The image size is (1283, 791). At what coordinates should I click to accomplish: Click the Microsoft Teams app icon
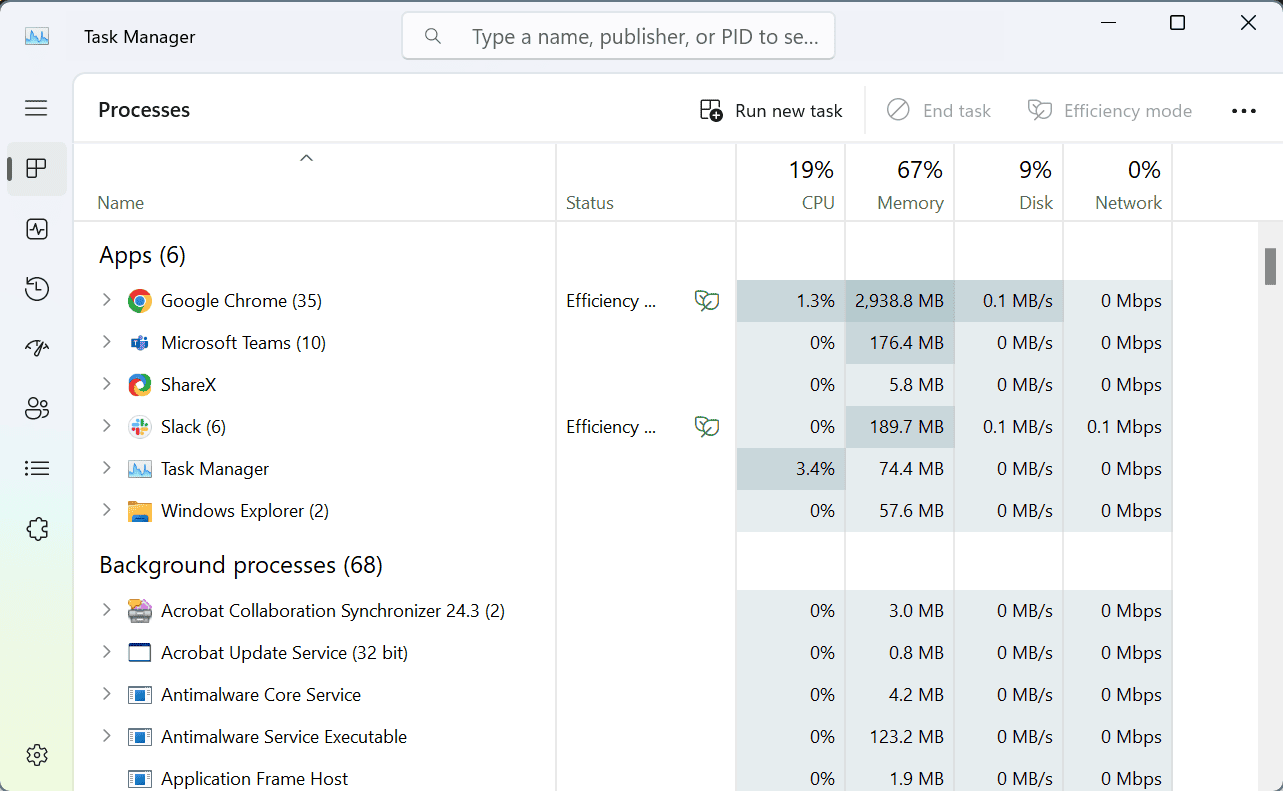coord(140,343)
